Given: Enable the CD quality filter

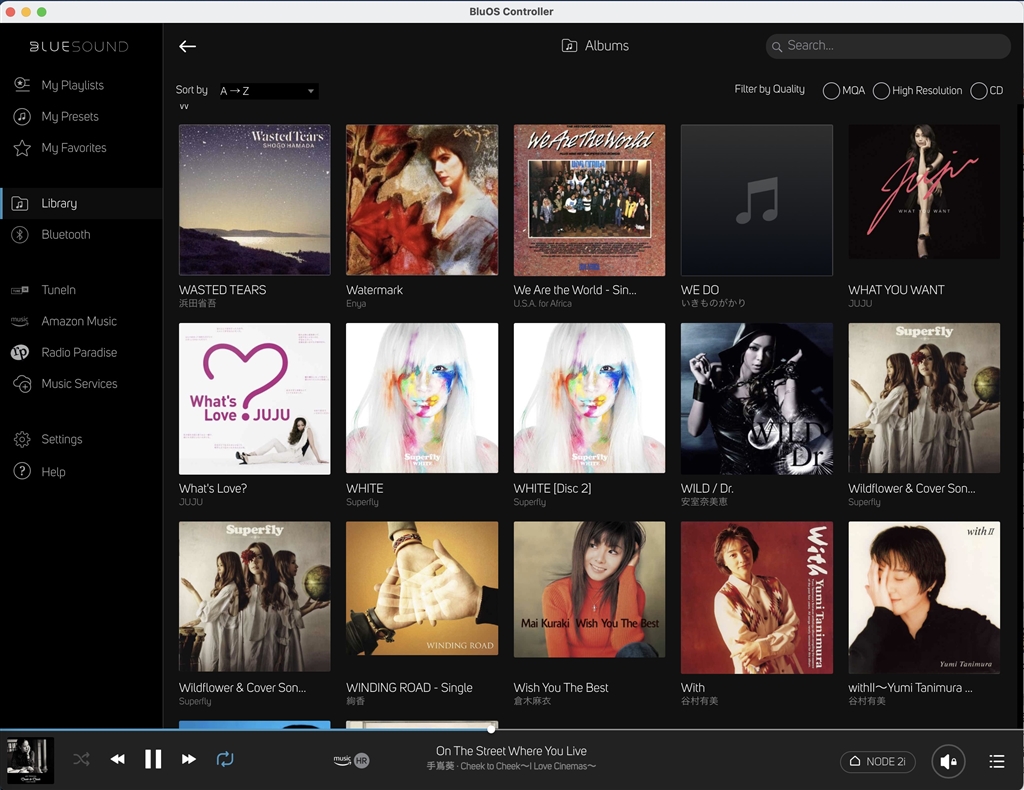Looking at the screenshot, I should (x=978, y=91).
